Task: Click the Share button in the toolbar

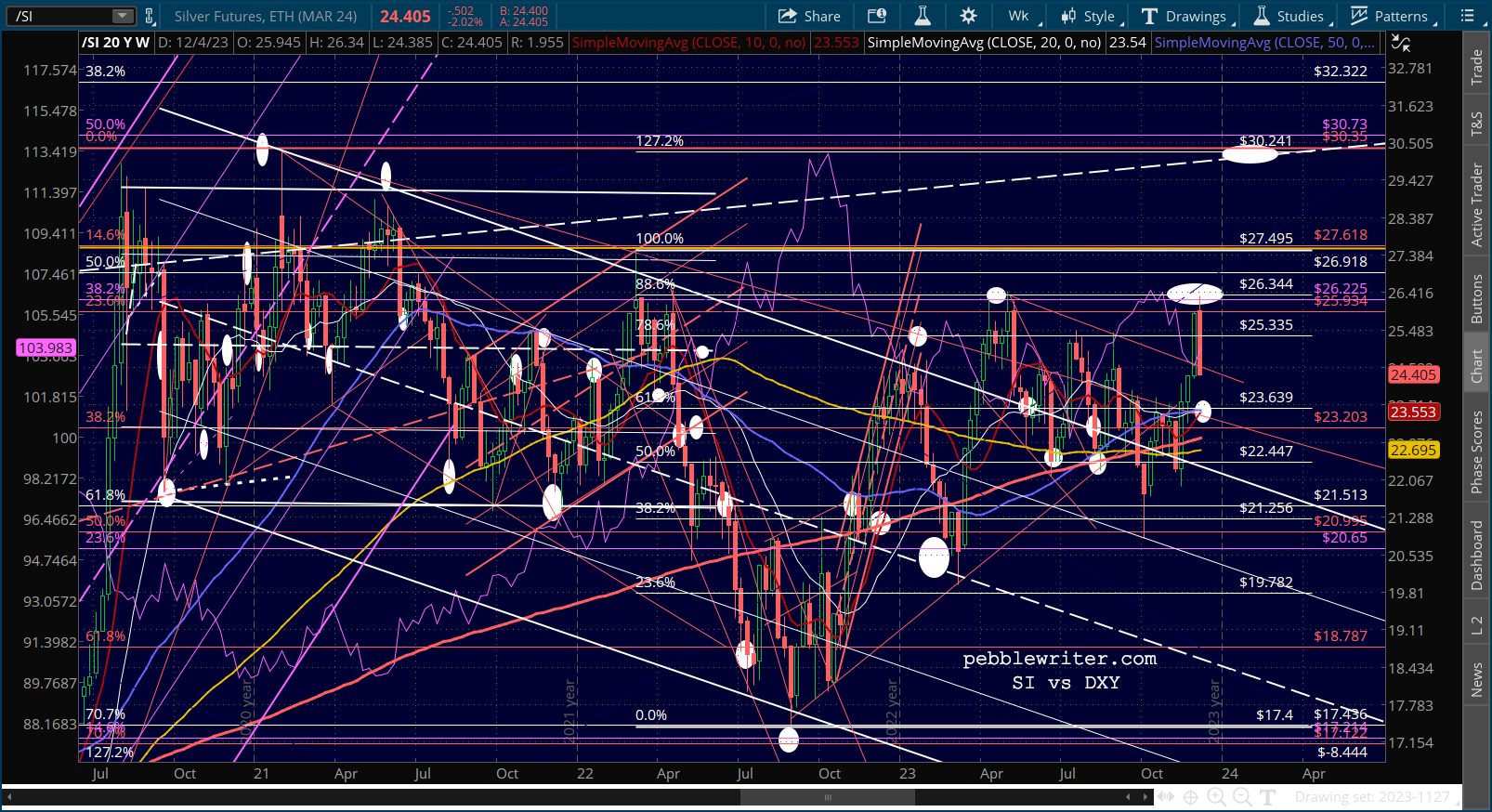Action: pos(809,16)
